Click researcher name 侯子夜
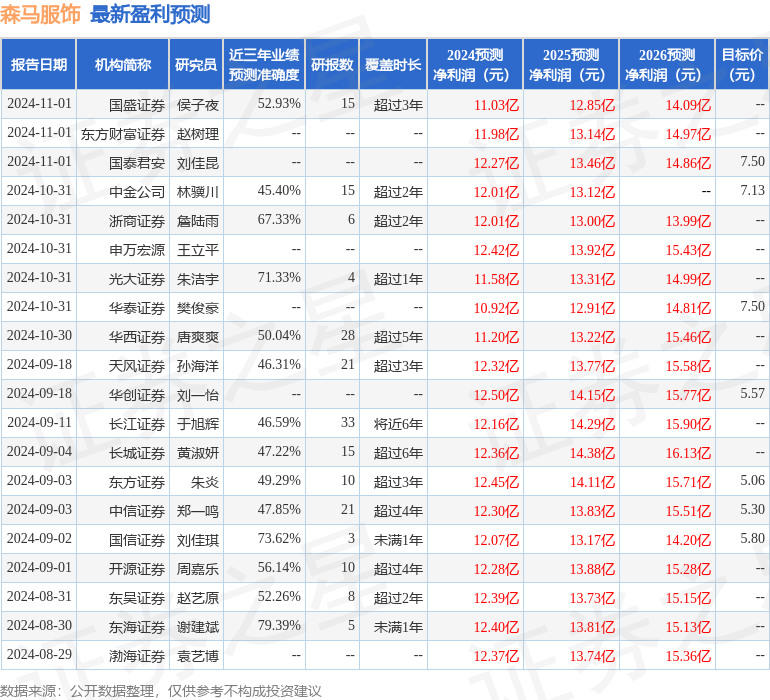Image resolution: width=770 pixels, height=700 pixels. (198, 105)
